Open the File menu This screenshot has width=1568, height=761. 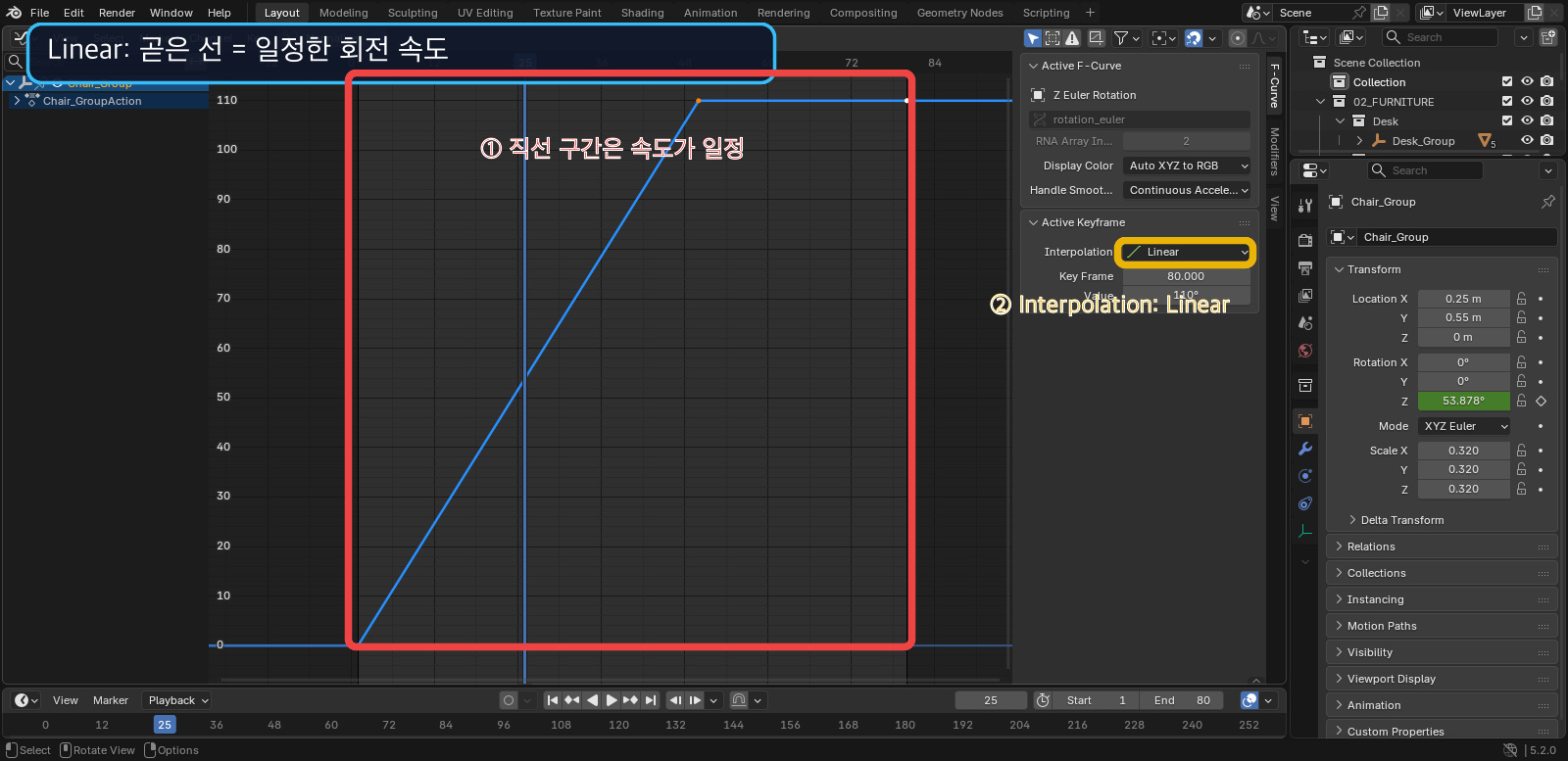click(x=40, y=13)
